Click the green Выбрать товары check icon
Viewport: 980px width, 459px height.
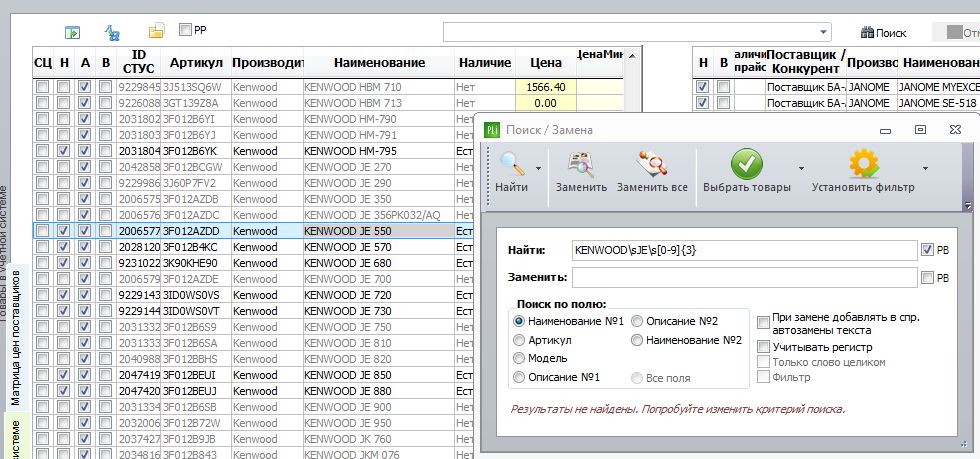click(746, 164)
